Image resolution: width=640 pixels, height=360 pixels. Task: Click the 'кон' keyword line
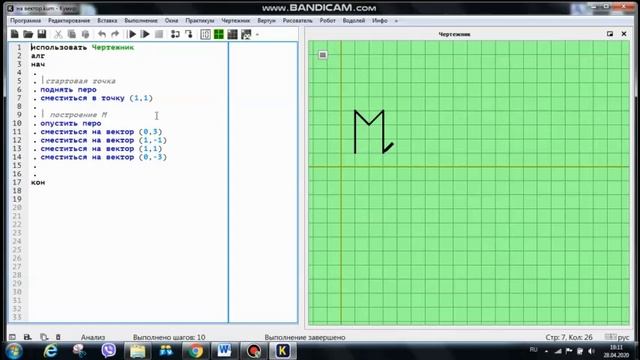pos(38,182)
